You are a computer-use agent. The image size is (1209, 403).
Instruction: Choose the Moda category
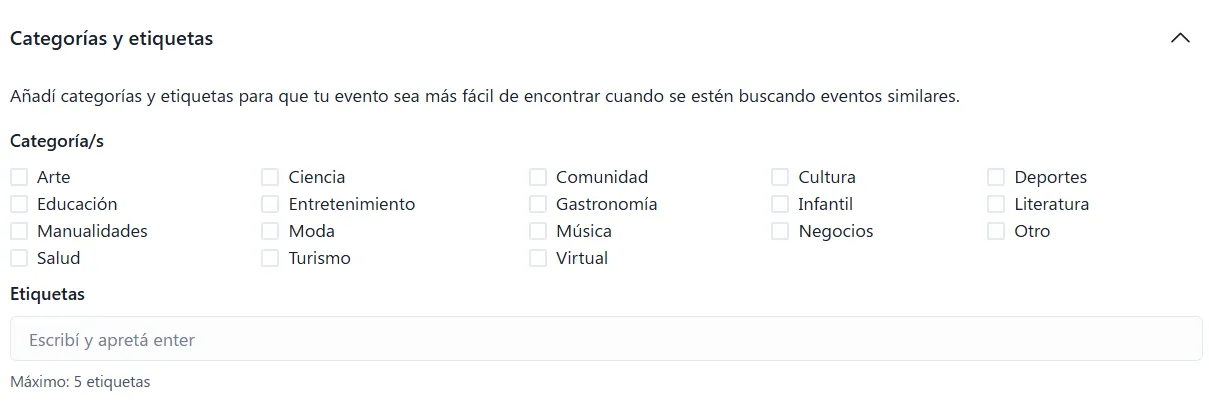(x=270, y=231)
